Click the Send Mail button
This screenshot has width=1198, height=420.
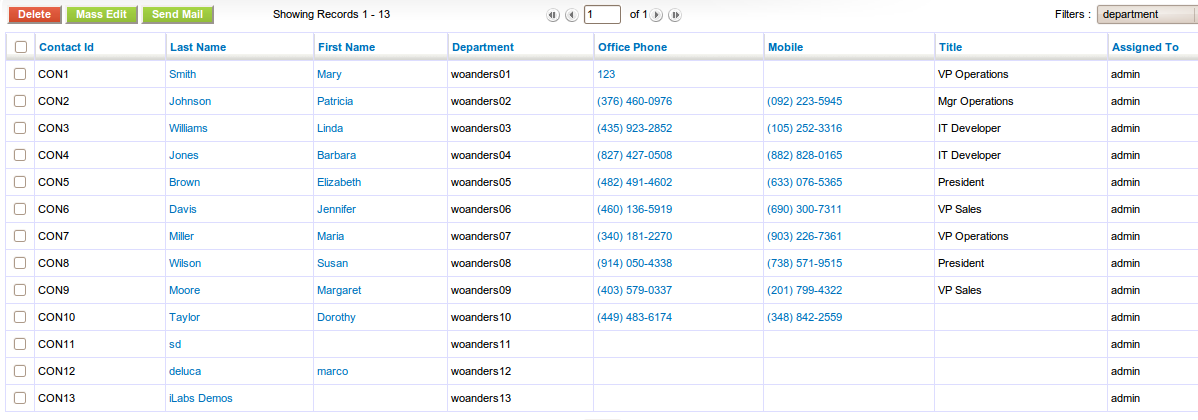tap(177, 15)
